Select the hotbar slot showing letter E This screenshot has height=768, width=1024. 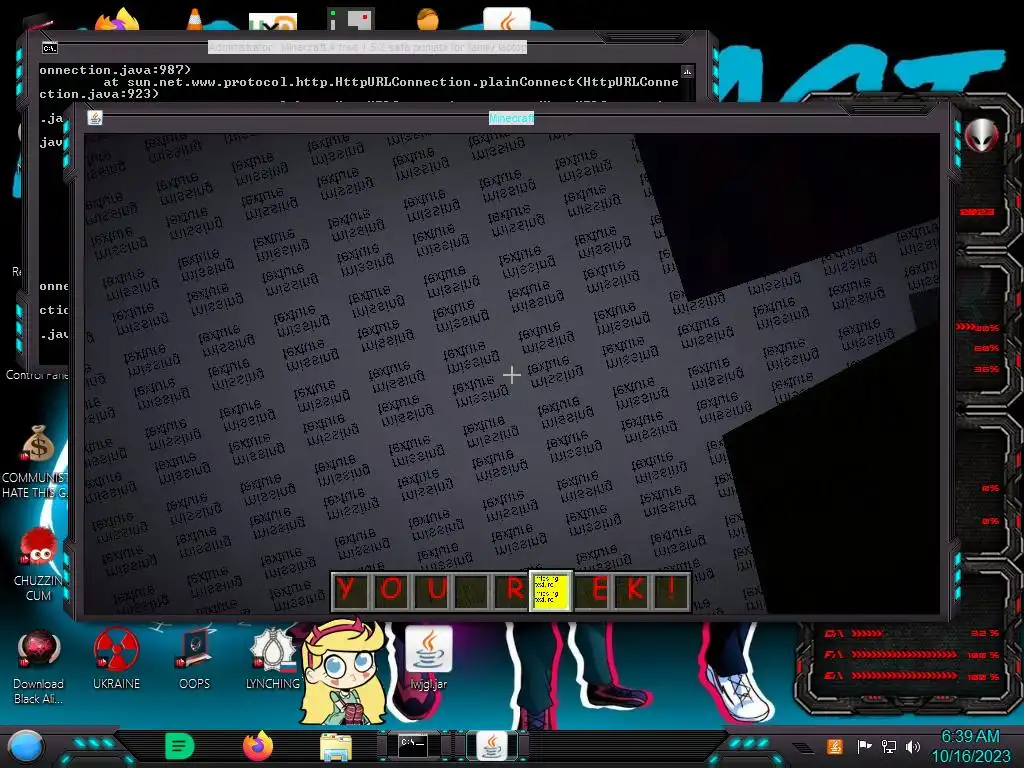click(x=591, y=591)
